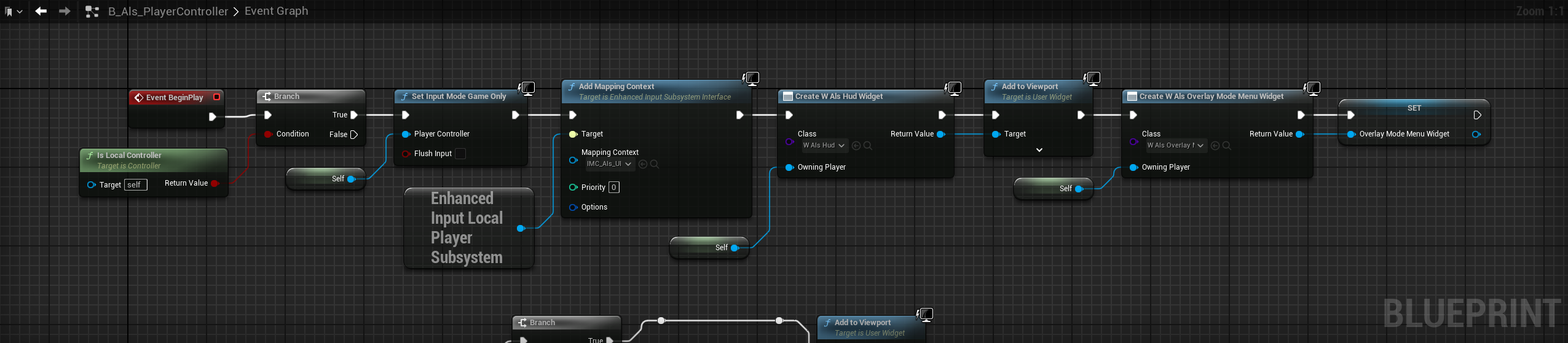Go forward with the right navigation arrow

pyautogui.click(x=64, y=11)
